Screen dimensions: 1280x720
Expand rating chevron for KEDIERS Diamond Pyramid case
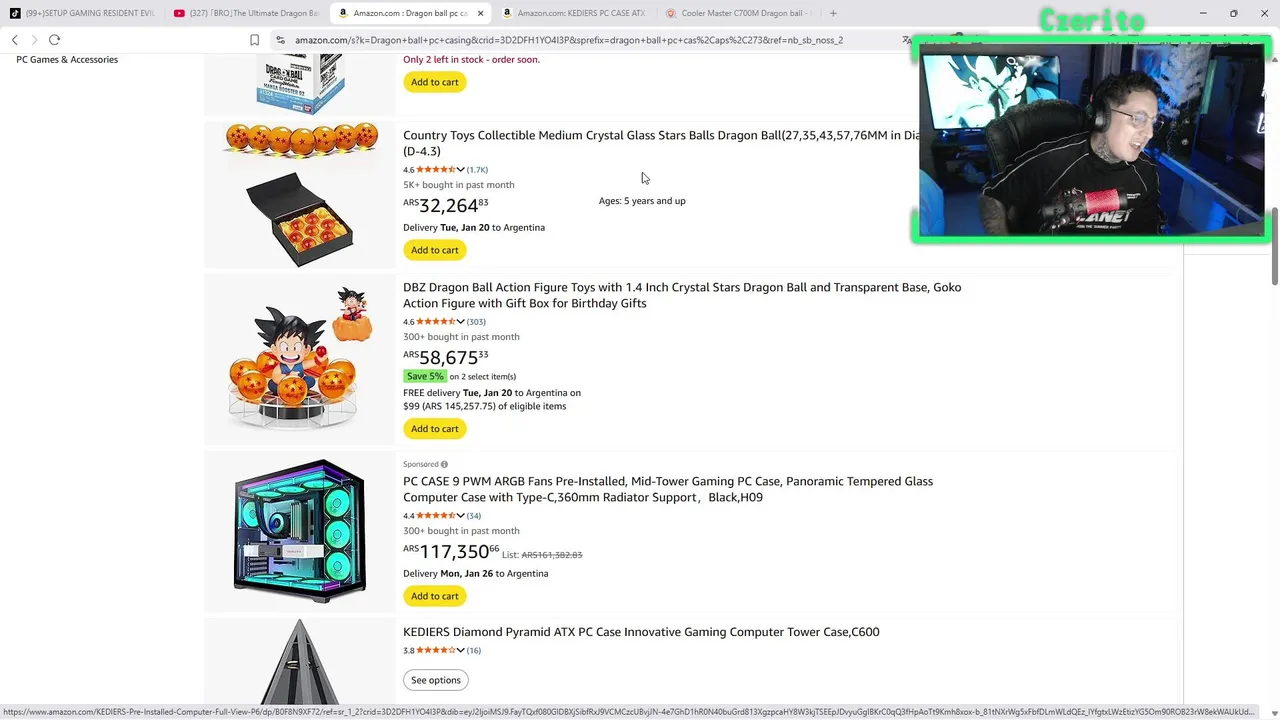pyautogui.click(x=460, y=651)
